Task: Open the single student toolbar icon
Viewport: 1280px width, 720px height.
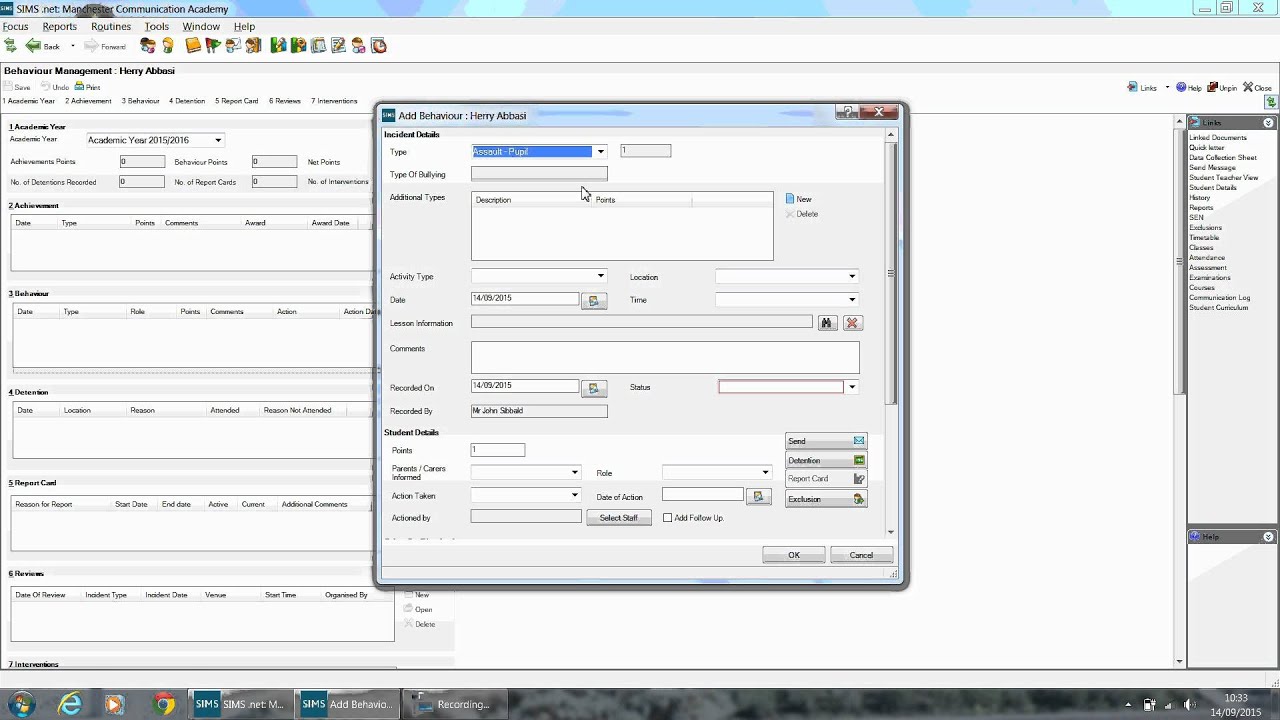Action: 168,46
